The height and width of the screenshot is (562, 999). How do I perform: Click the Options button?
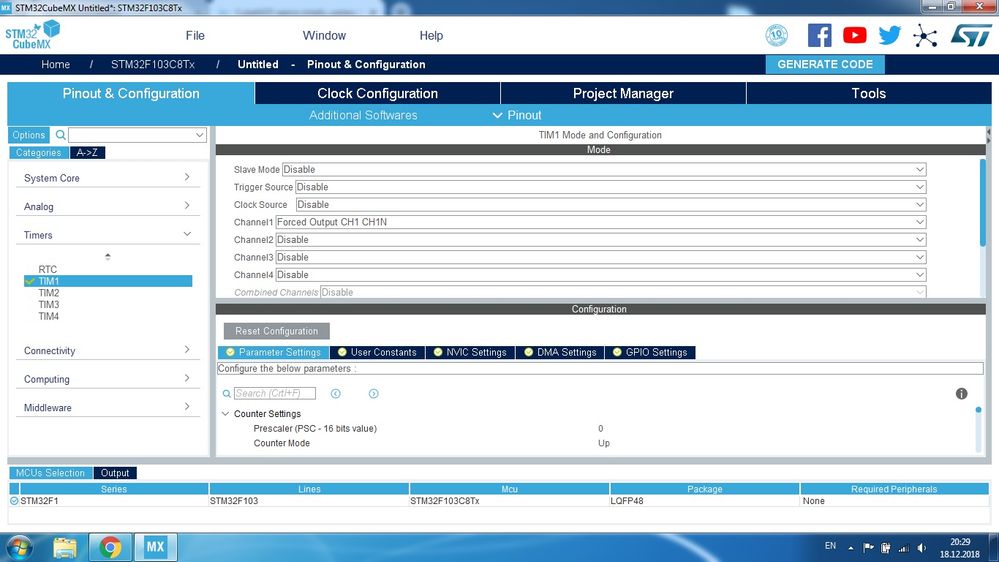[29, 135]
